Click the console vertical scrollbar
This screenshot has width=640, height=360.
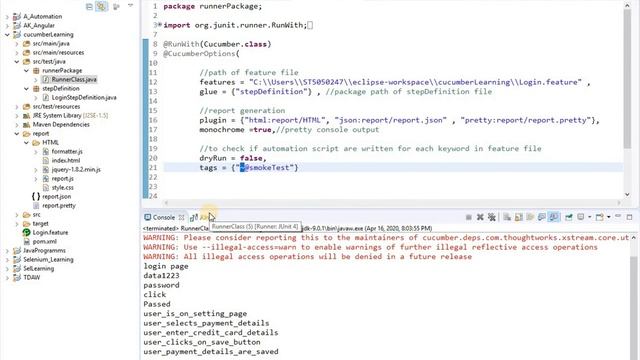click(633, 308)
